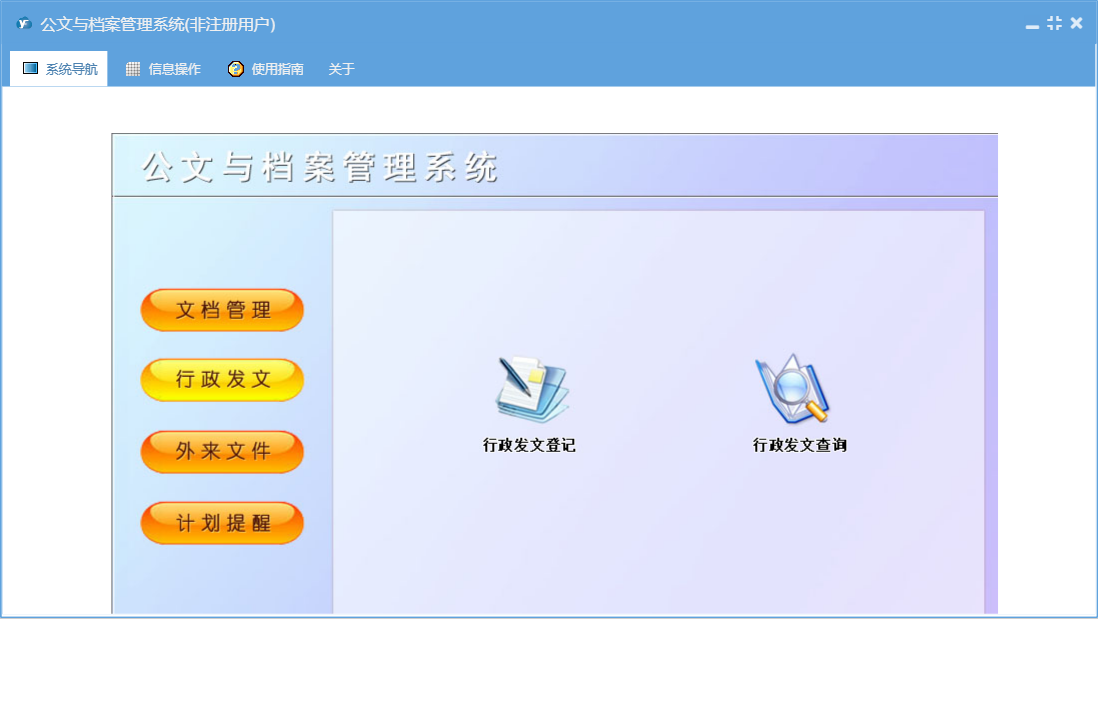1098x728 pixels.
Task: Close the 公文与档案管理系统 window
Action: click(x=1076, y=23)
